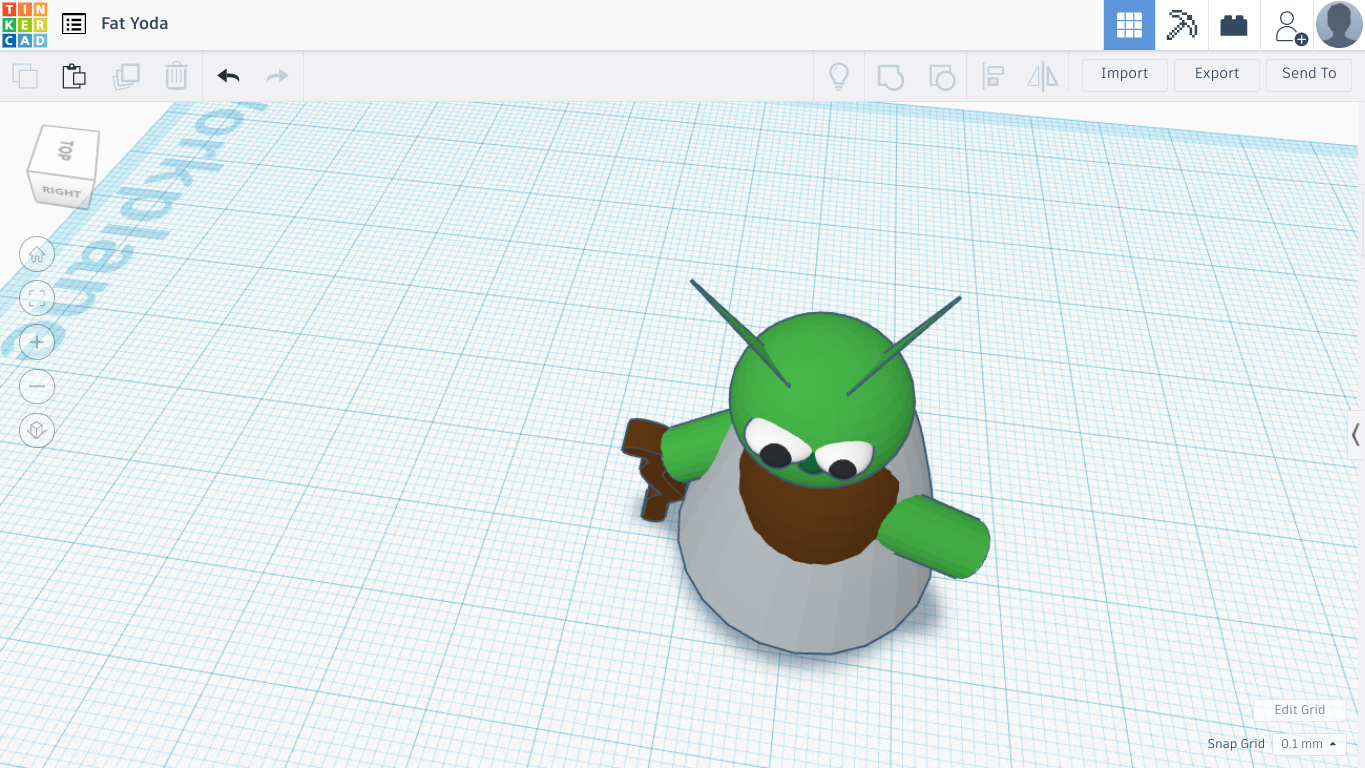Click the TOP face of view cube
This screenshot has width=1365, height=768.
(x=66, y=150)
